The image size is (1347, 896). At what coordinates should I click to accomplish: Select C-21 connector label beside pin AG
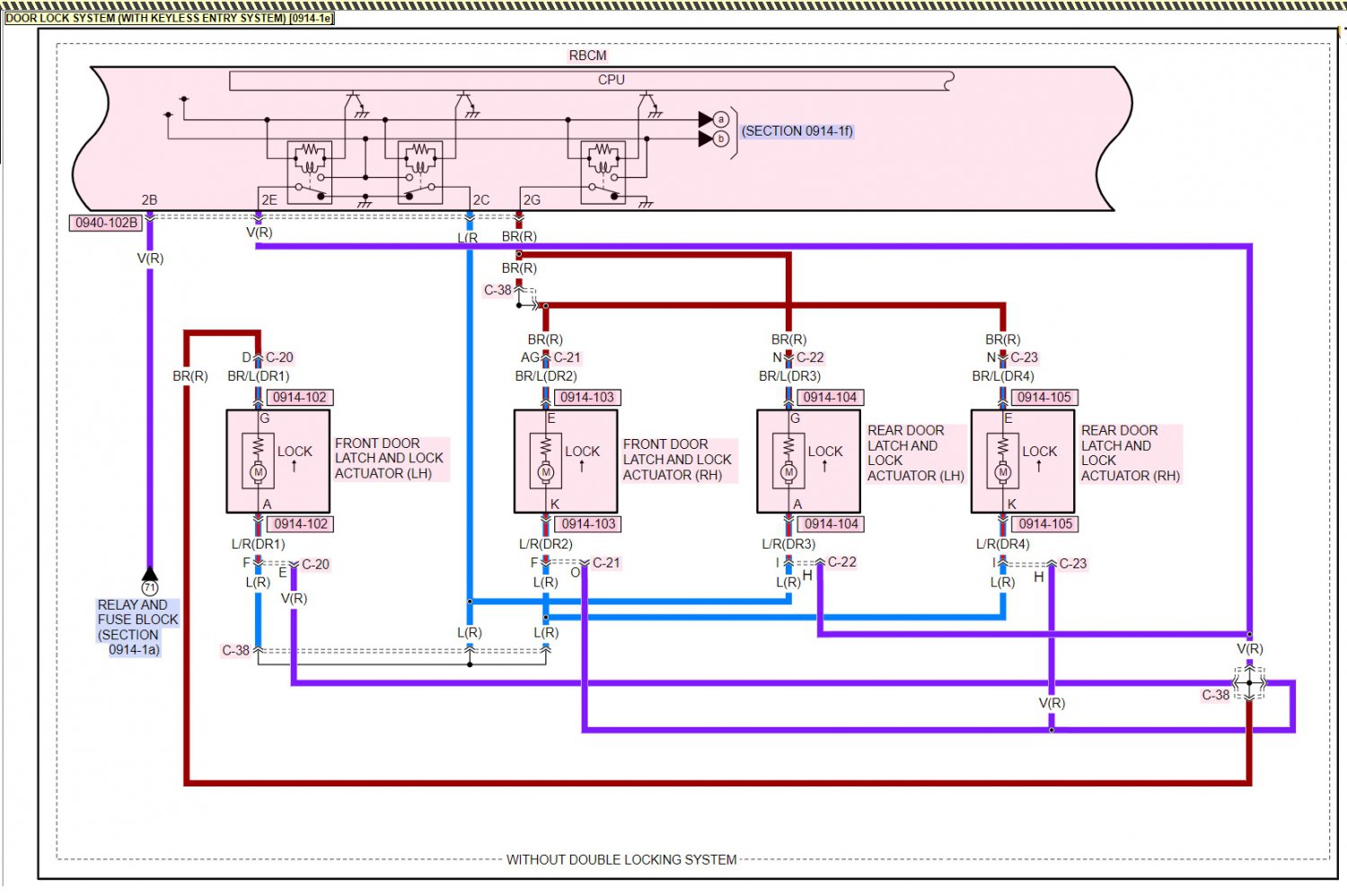coord(568,357)
